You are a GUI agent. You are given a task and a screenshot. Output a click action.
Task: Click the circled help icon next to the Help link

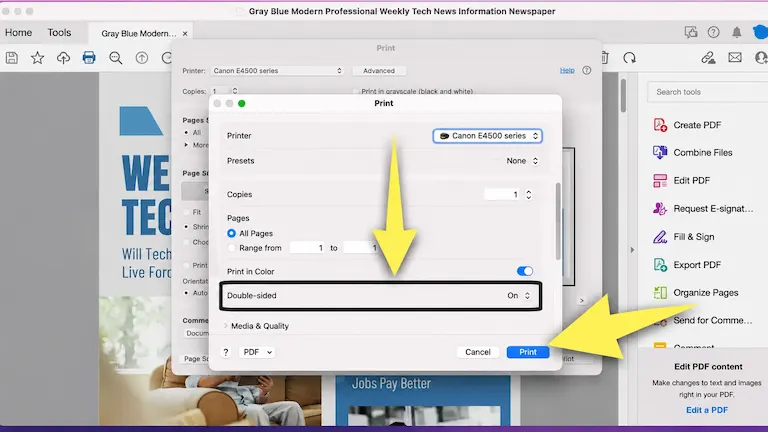point(587,71)
